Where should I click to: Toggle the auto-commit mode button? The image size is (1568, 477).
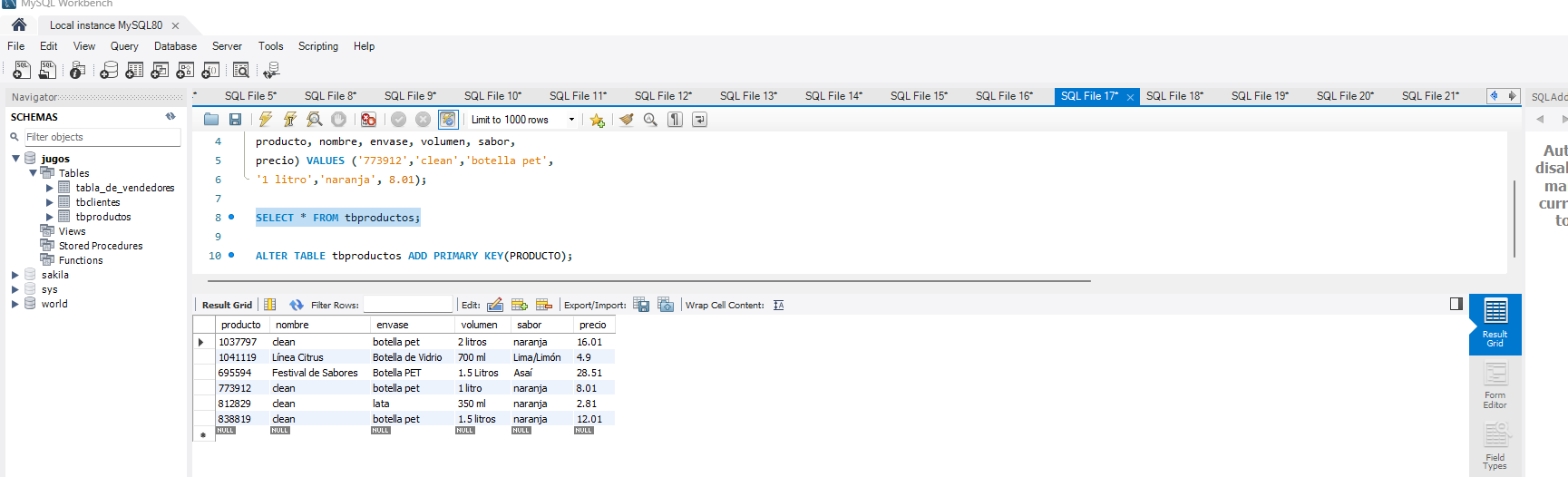448,119
